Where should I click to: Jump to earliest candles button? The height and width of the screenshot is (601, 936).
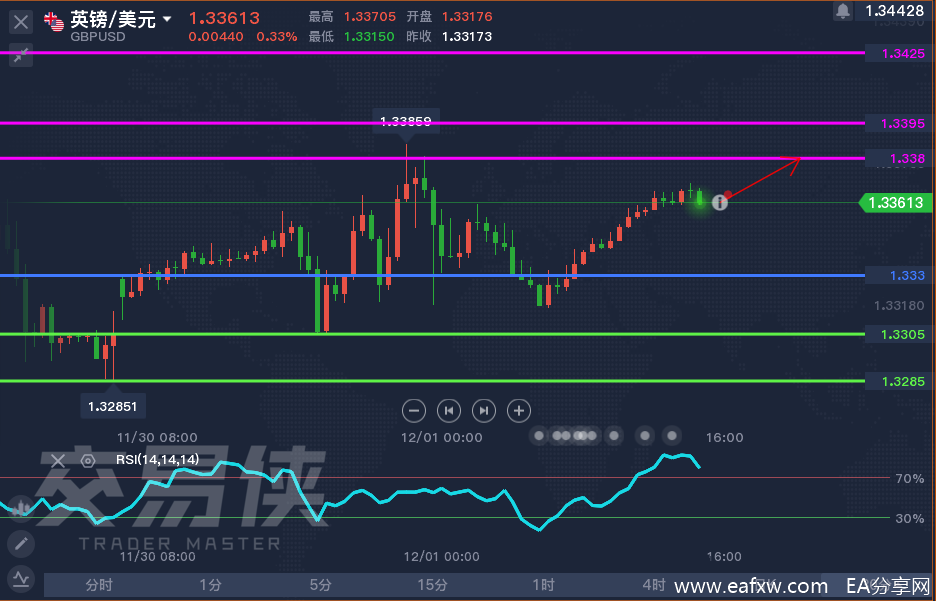[x=449, y=411]
